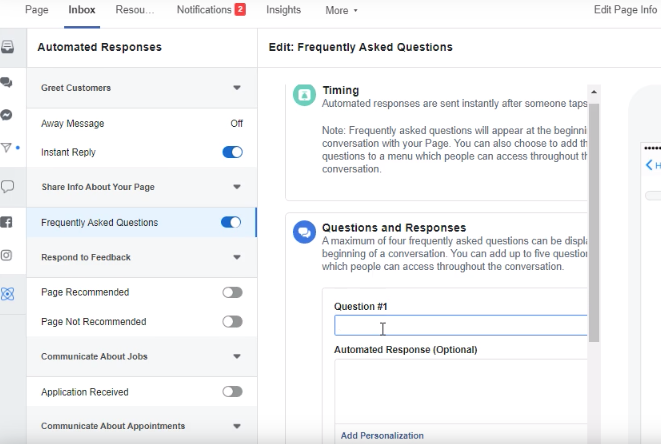Collapse the Greet Customers section
The width and height of the screenshot is (661, 444).
[x=237, y=88]
